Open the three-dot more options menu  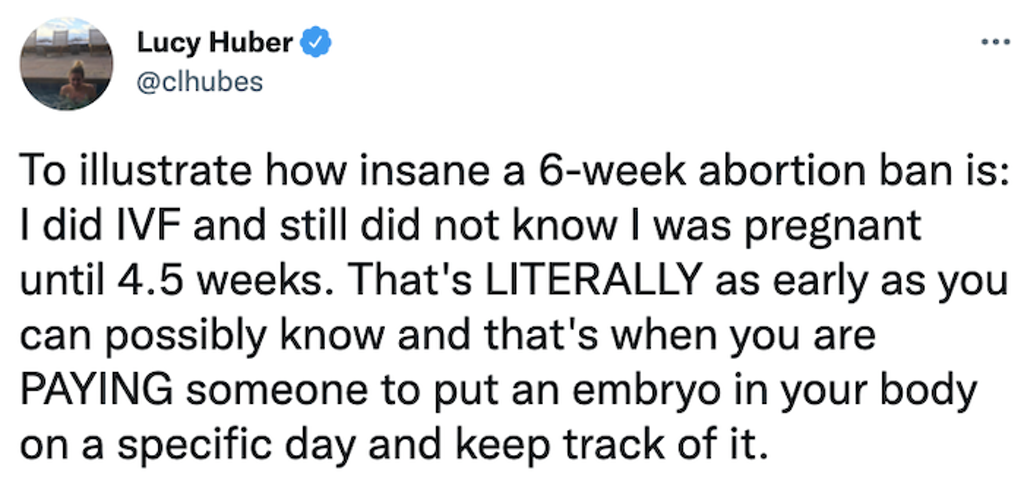coord(995,42)
